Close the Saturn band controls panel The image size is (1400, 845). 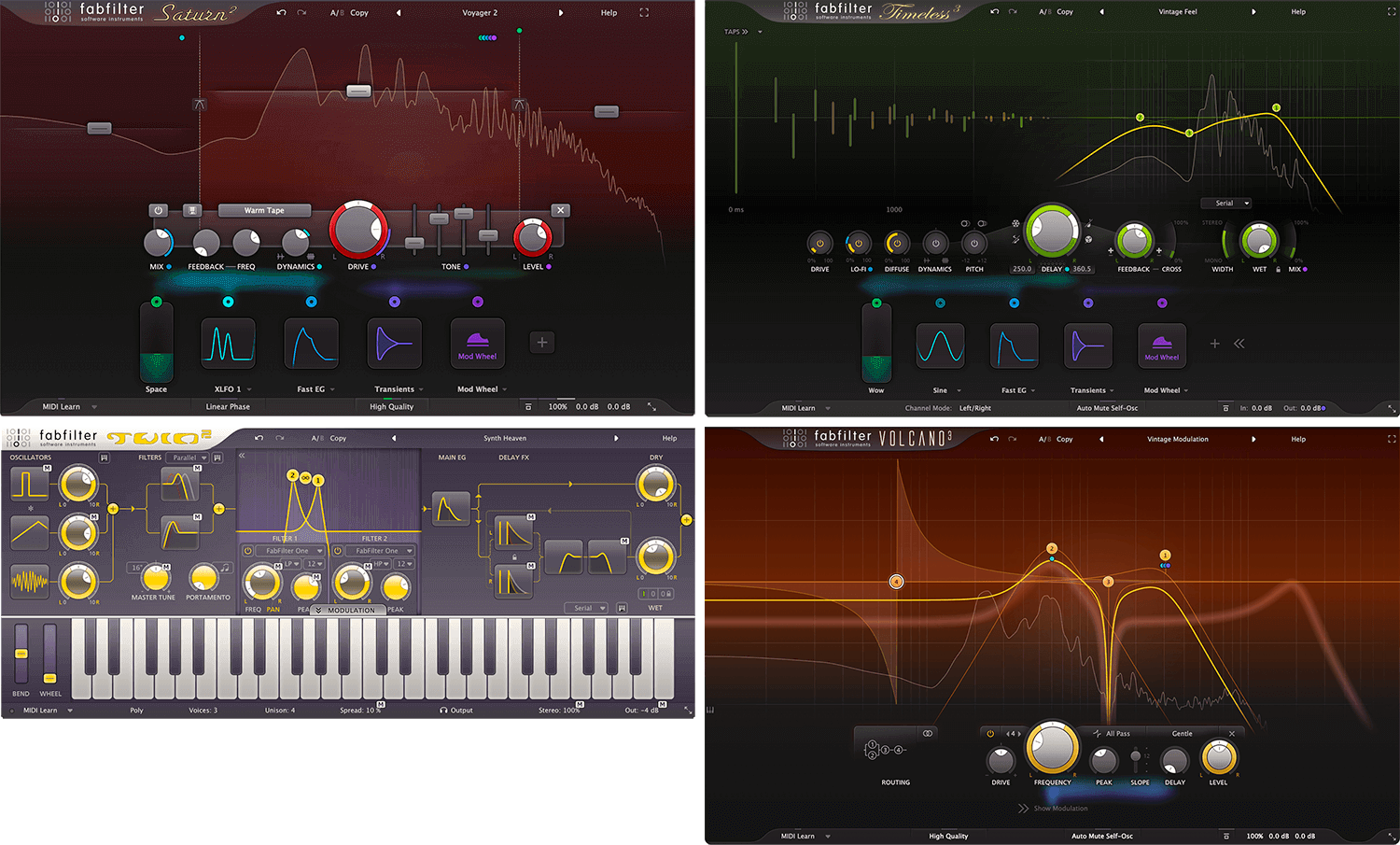tap(560, 211)
